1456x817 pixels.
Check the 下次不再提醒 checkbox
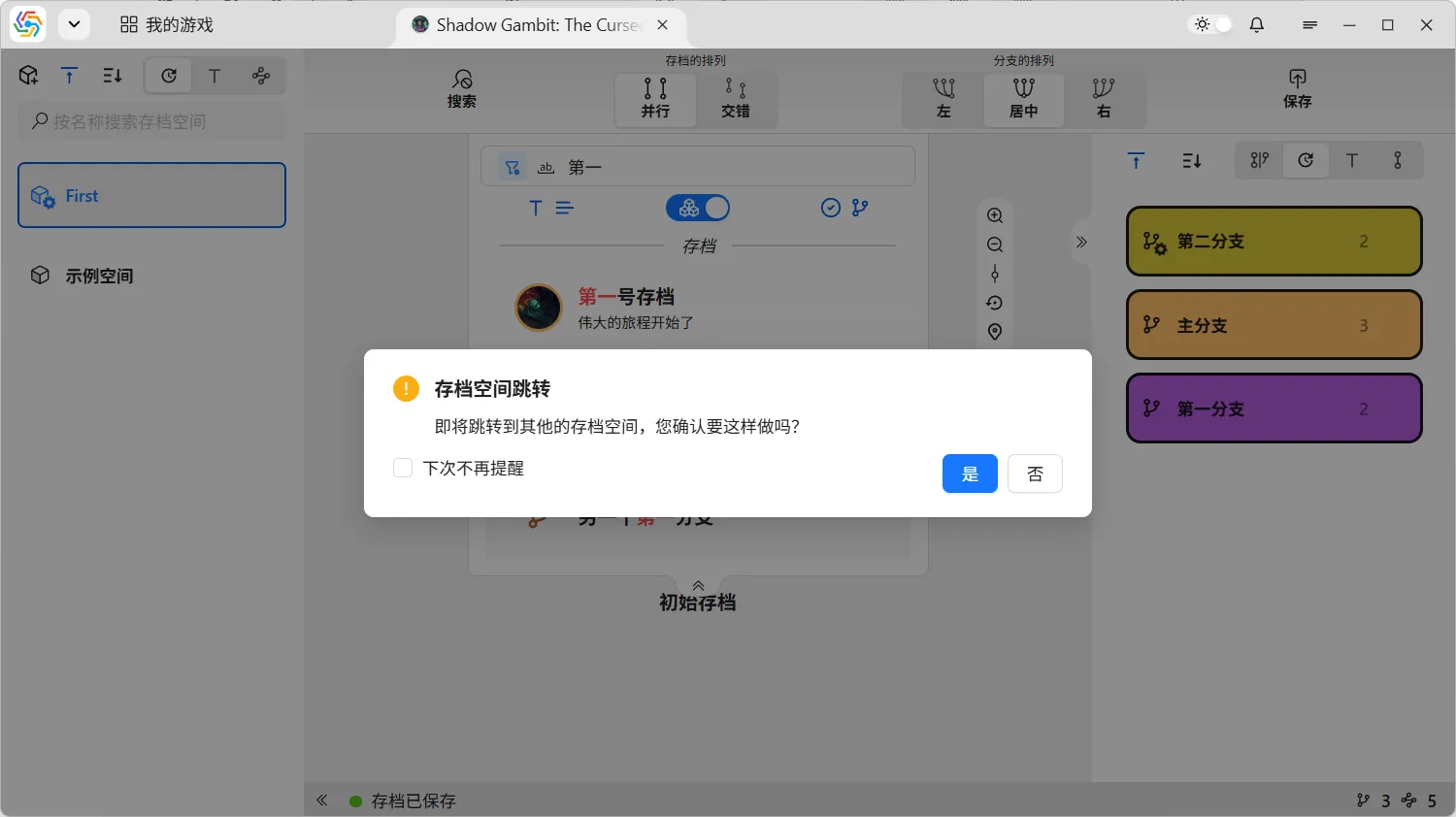coord(403,469)
